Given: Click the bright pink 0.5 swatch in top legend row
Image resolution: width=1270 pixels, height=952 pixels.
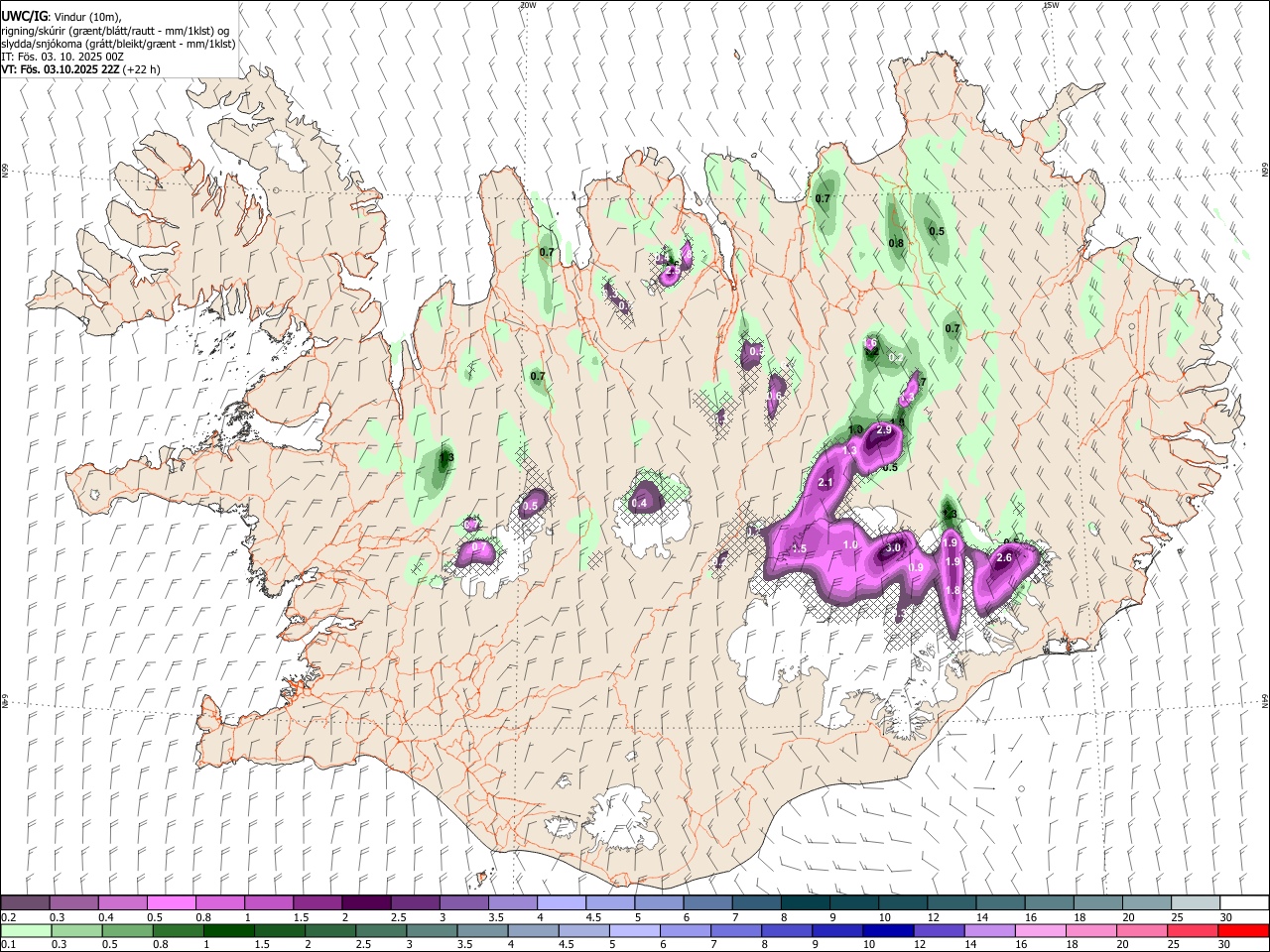Looking at the screenshot, I should tap(171, 903).
